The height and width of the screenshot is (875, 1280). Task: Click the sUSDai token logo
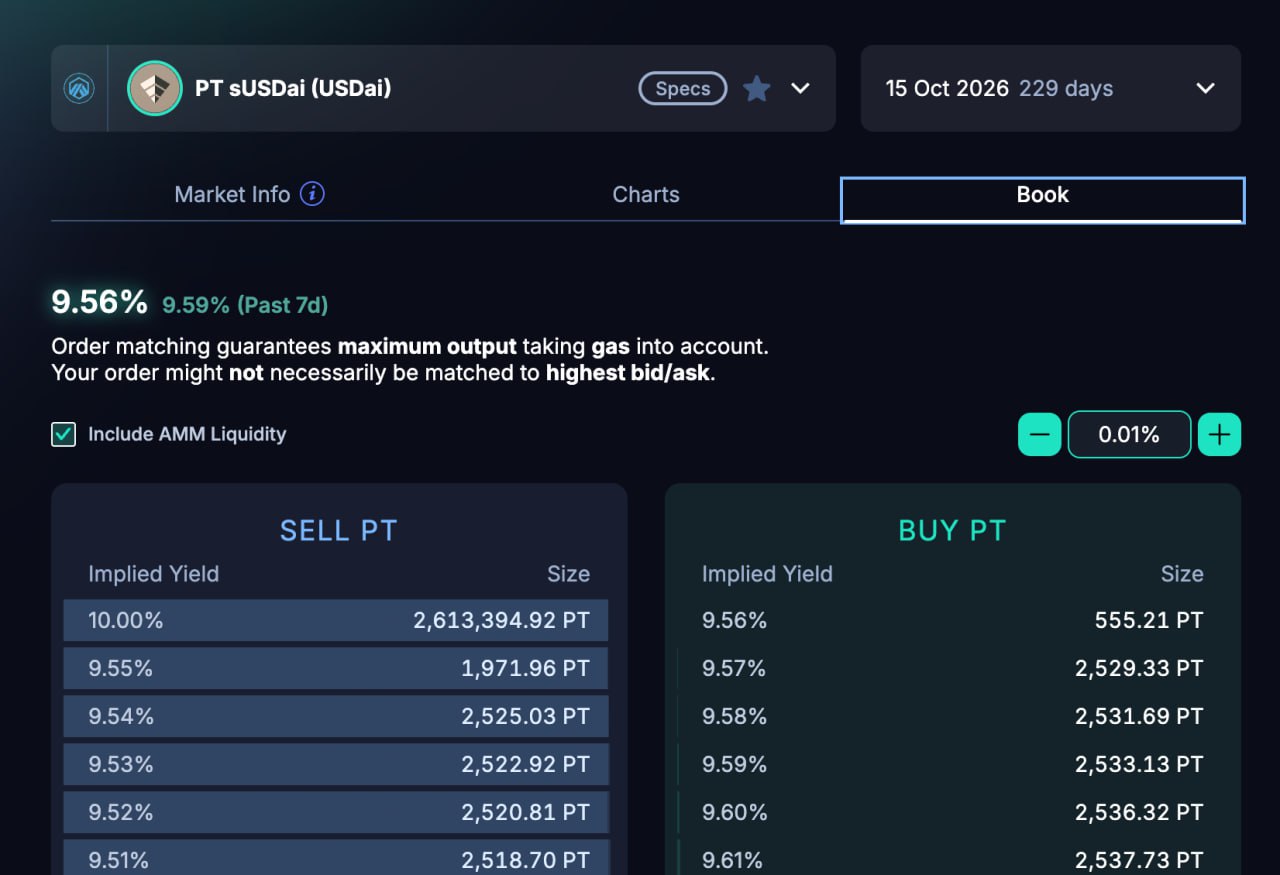tap(155, 88)
